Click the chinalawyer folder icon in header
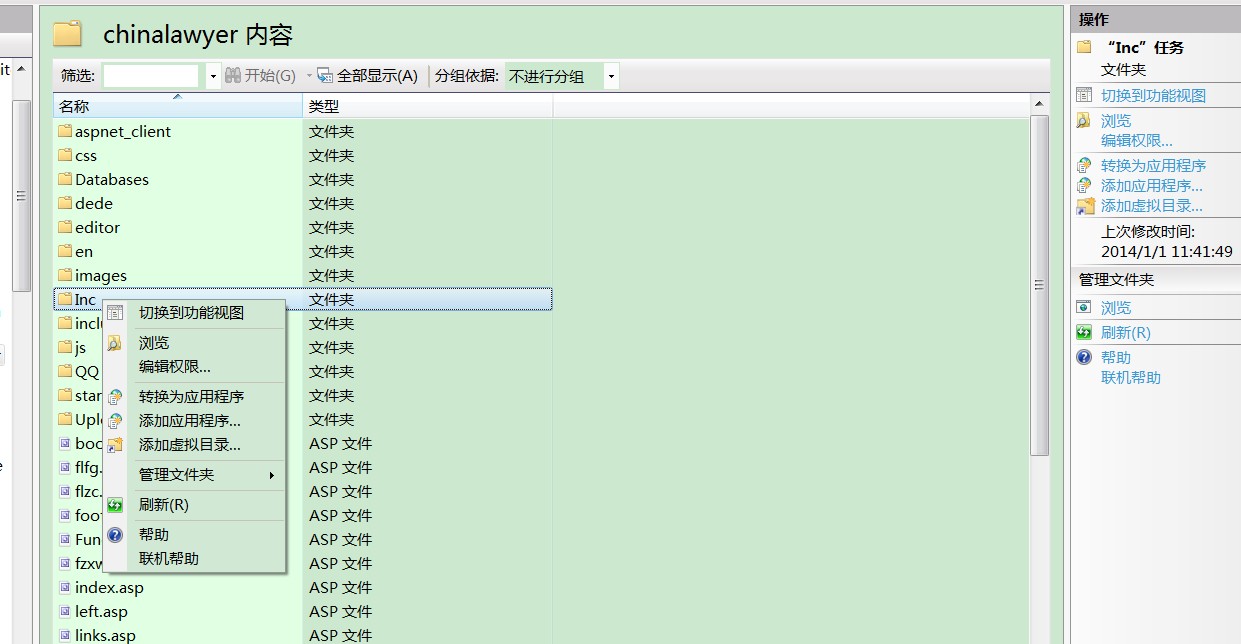Image resolution: width=1241 pixels, height=644 pixels. pos(67,34)
